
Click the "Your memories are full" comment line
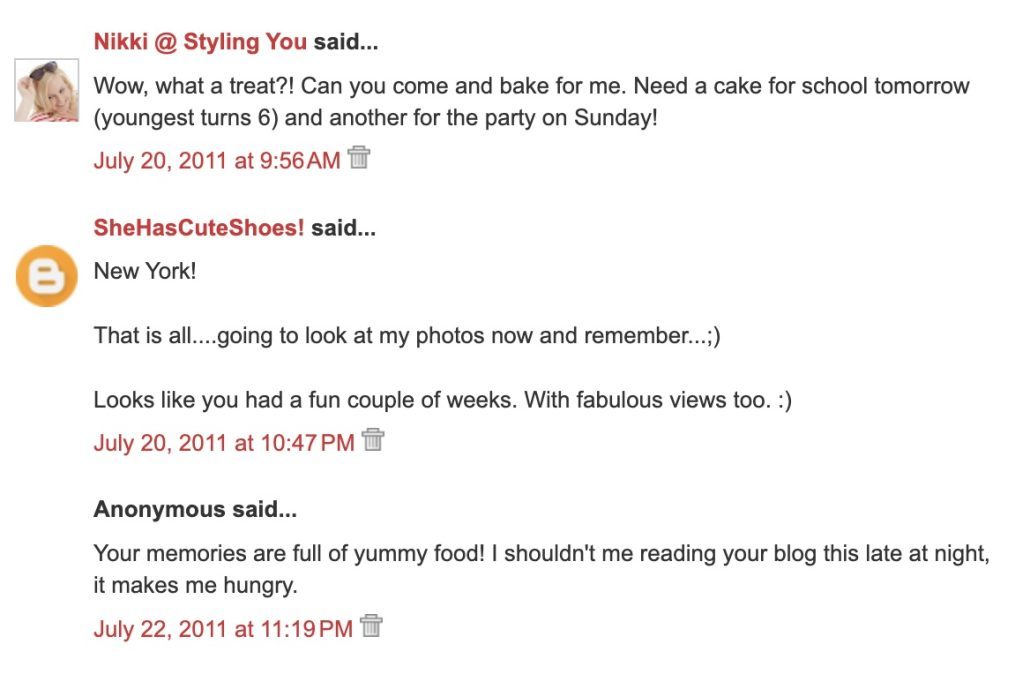tap(541, 554)
